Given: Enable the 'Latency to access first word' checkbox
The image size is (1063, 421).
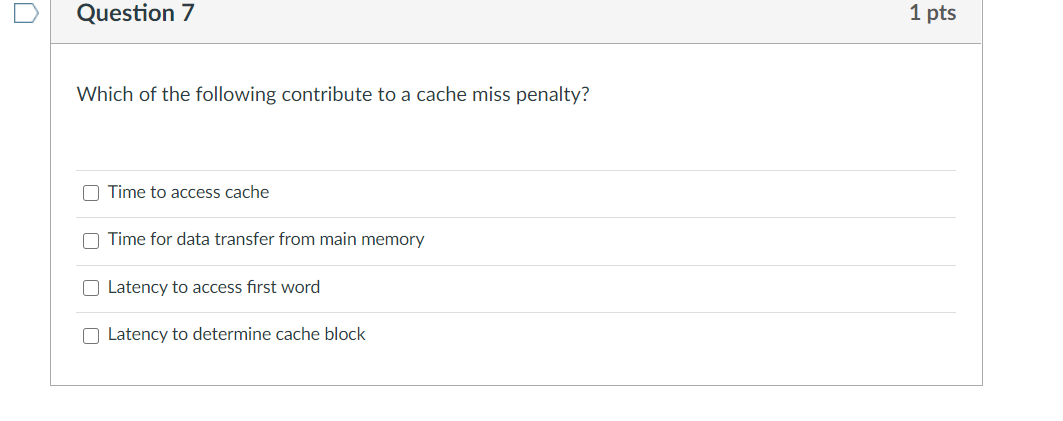Looking at the screenshot, I should (91, 288).
